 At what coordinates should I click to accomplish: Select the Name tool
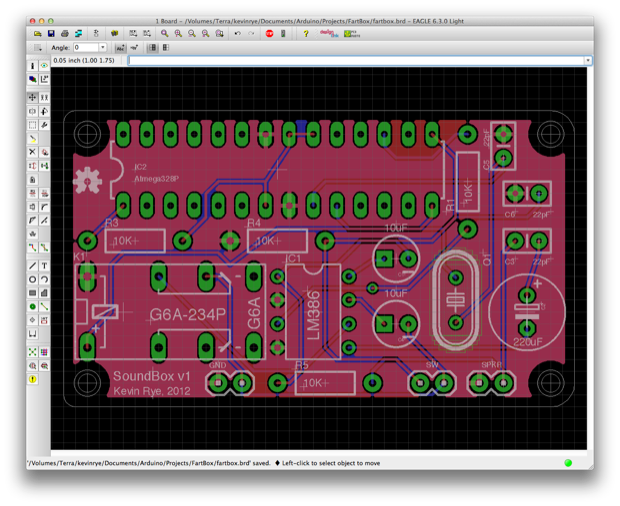point(32,193)
